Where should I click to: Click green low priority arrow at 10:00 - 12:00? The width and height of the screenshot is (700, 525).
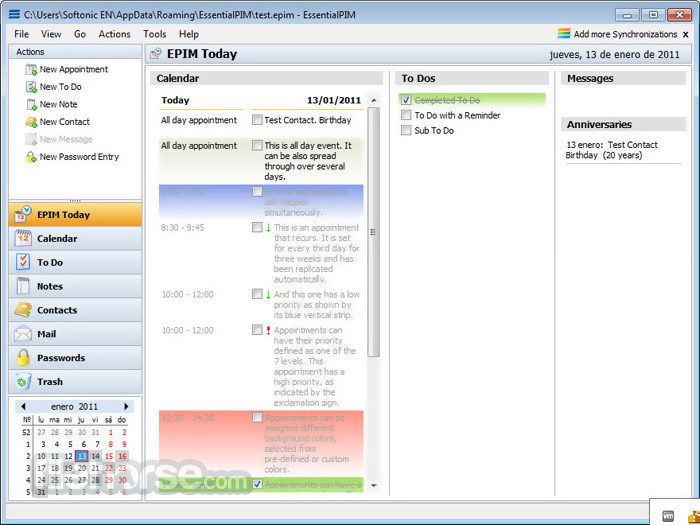(268, 295)
